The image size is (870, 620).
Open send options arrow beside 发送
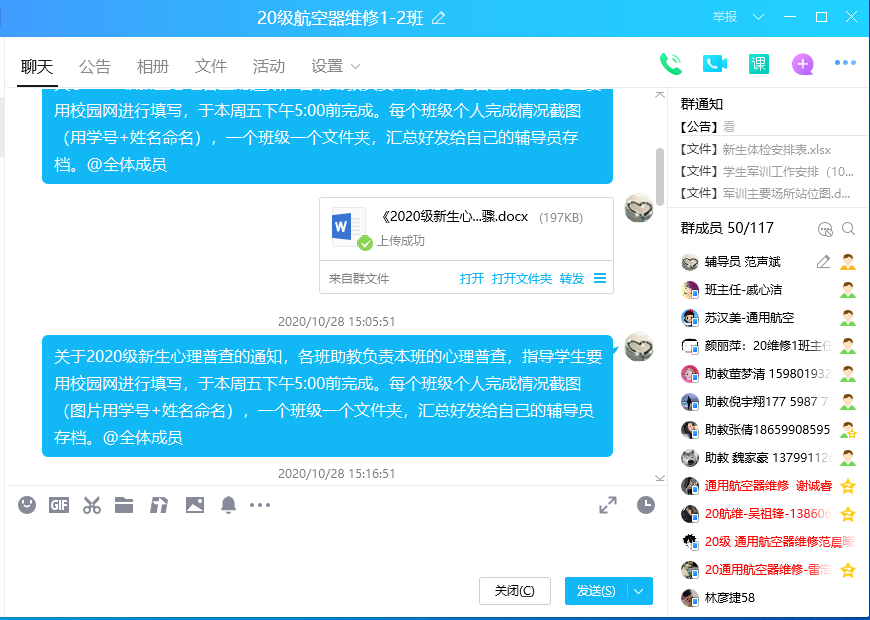pyautogui.click(x=639, y=591)
